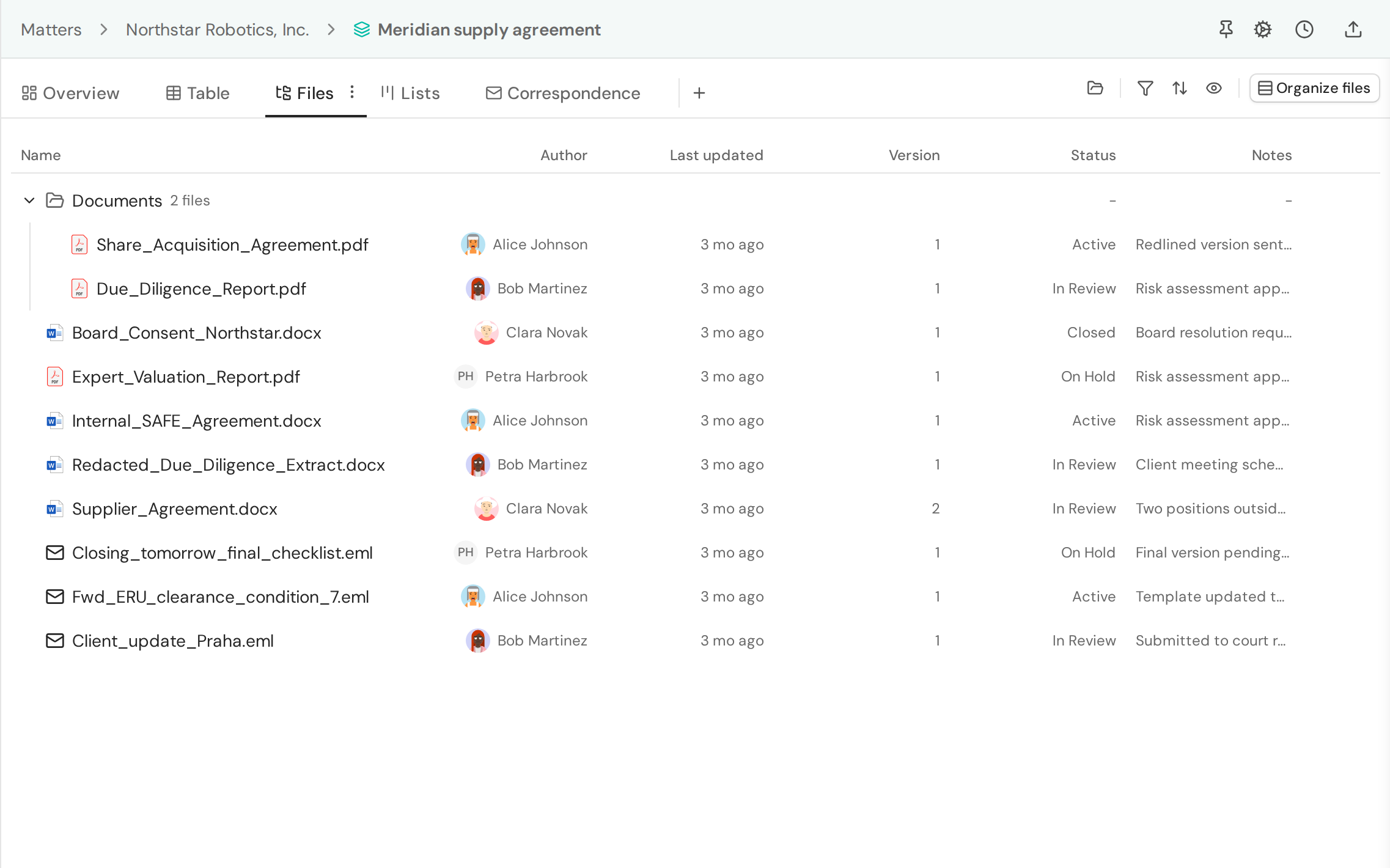This screenshot has height=868, width=1390.
Task: Click On Hold status of Expert_Valuation_Report.pdf
Action: [x=1088, y=377]
